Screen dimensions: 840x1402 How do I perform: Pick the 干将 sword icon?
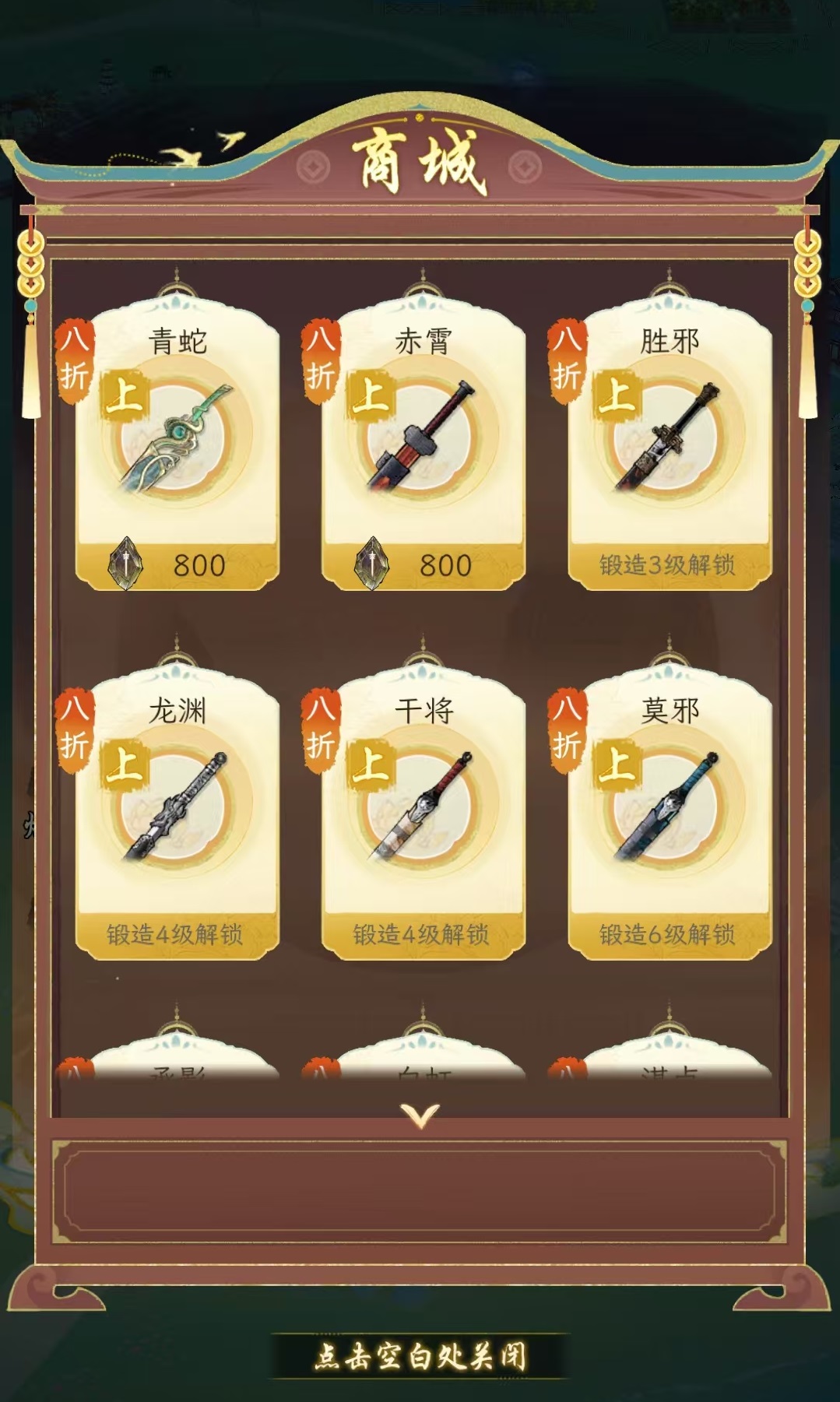(423, 807)
